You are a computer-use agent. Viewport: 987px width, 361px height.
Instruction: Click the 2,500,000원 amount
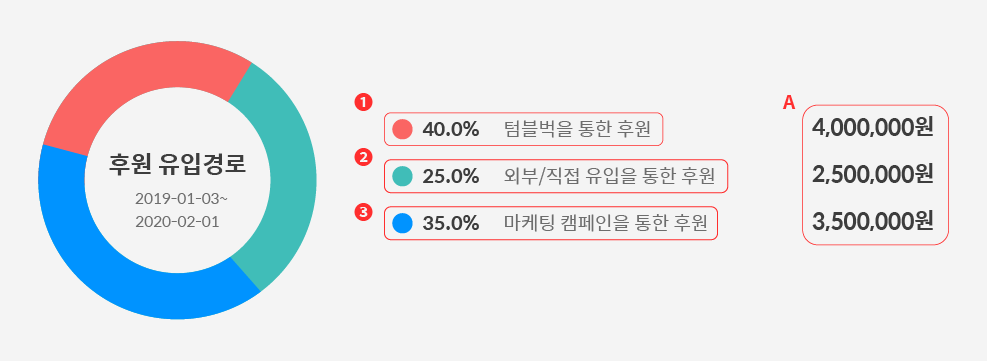(873, 175)
